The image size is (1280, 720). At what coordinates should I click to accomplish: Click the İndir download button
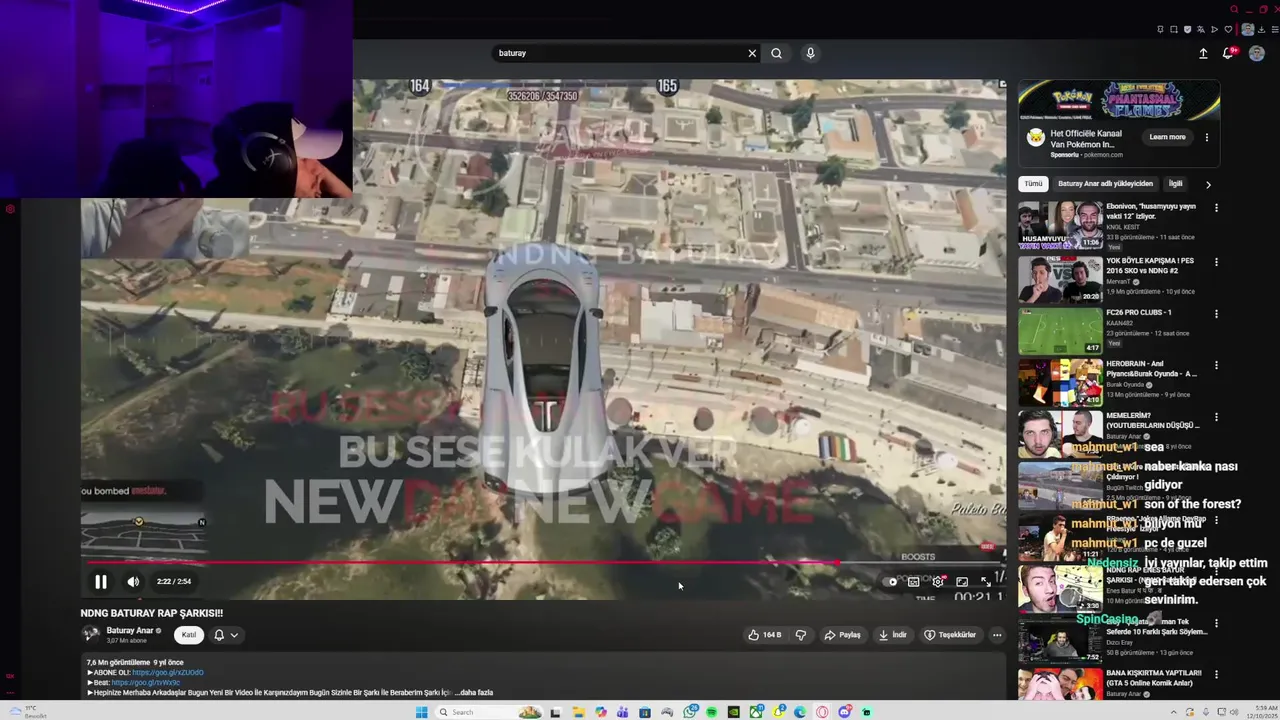892,635
